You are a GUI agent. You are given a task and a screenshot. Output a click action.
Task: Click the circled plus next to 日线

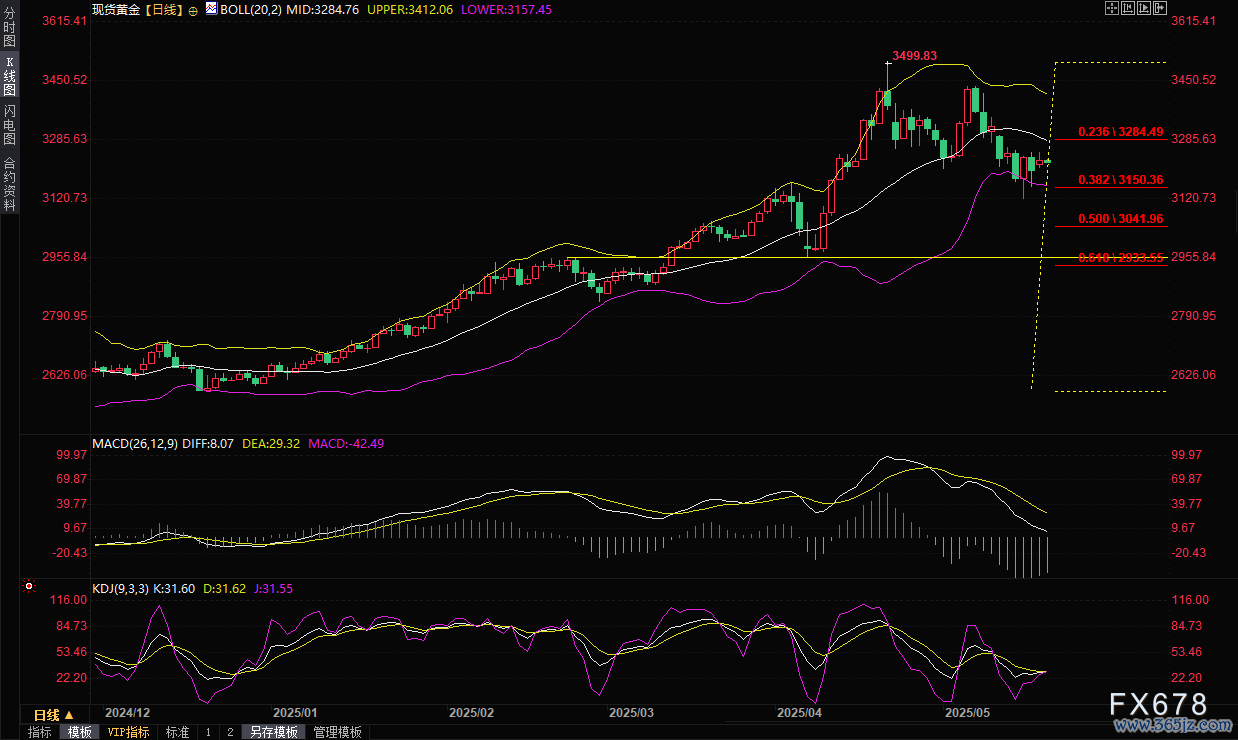(x=193, y=9)
